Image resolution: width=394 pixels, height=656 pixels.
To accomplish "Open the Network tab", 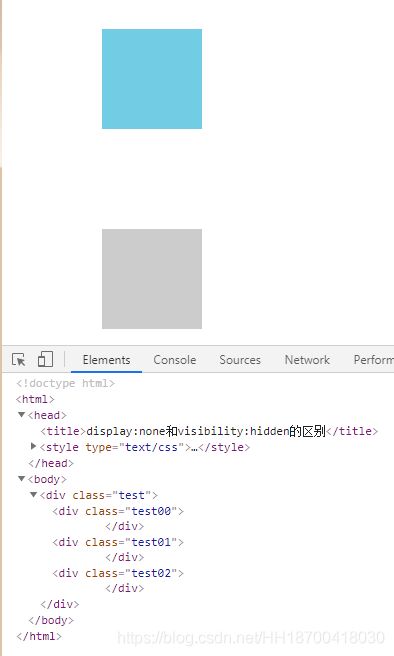I will coord(307,360).
